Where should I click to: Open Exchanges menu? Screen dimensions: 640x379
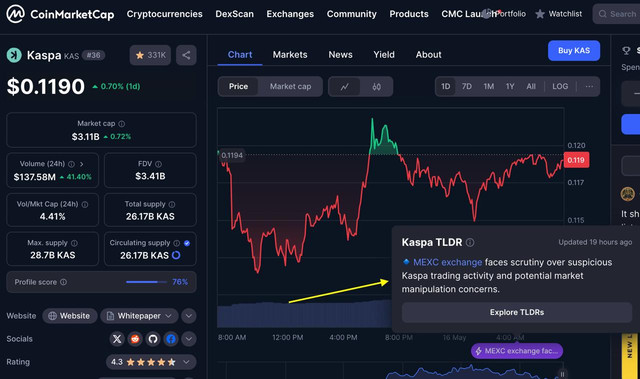click(x=290, y=14)
